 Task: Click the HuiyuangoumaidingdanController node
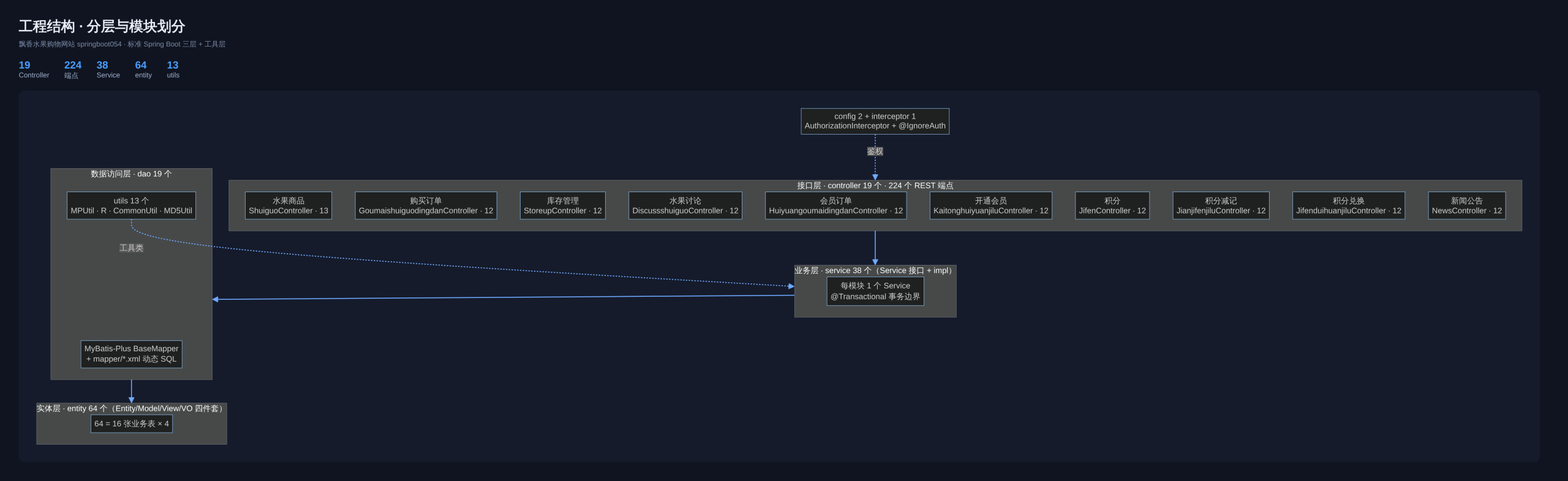[836, 206]
